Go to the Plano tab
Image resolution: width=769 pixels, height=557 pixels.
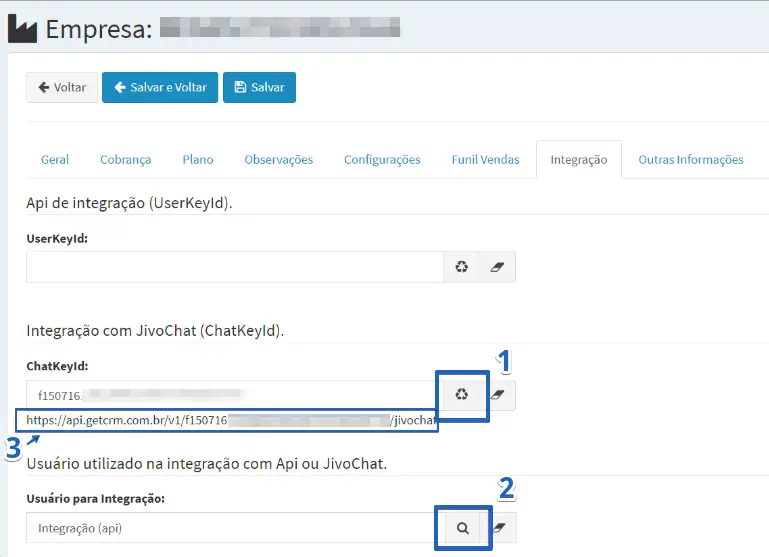[198, 159]
